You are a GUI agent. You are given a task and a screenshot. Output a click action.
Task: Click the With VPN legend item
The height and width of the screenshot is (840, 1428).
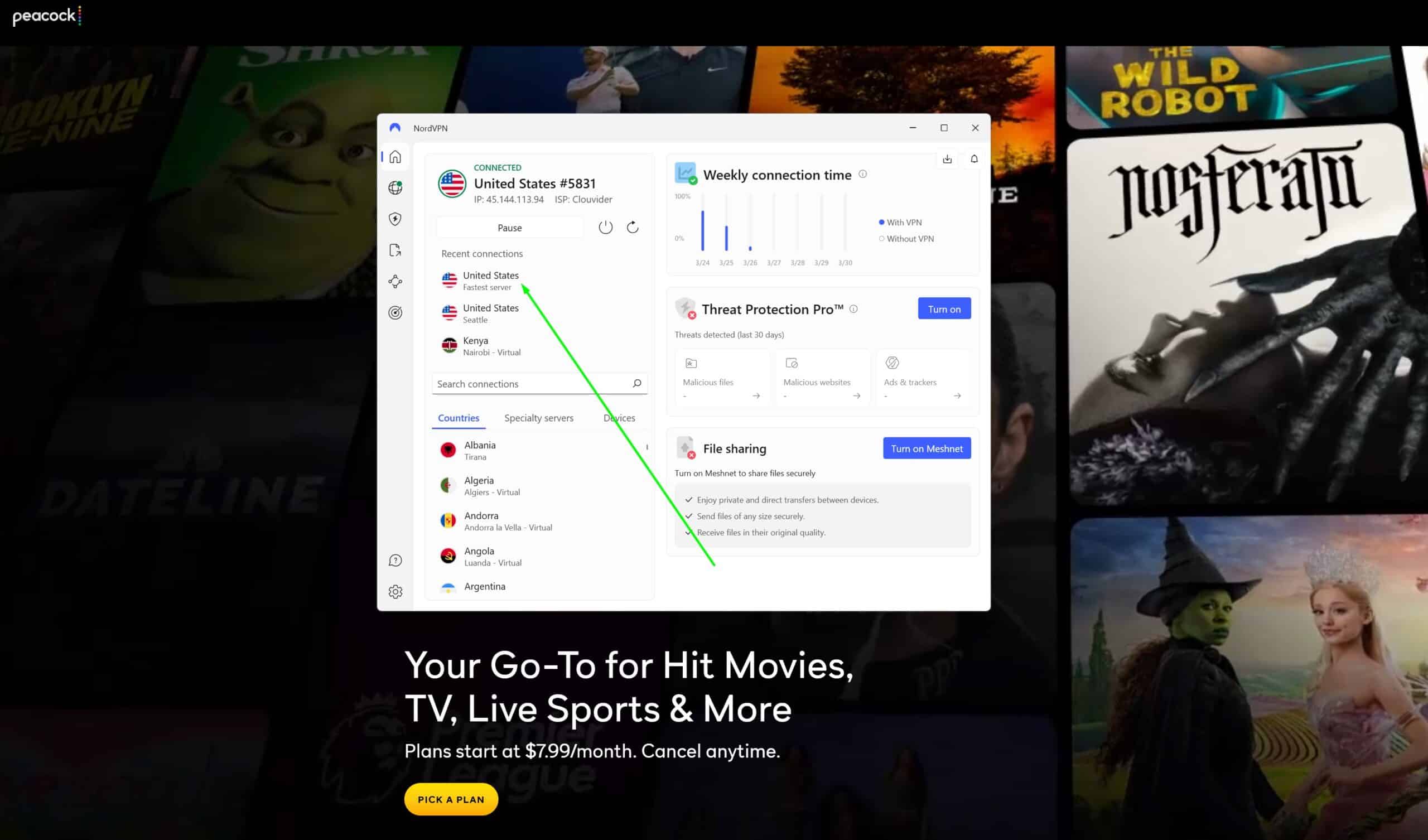pyautogui.click(x=900, y=222)
